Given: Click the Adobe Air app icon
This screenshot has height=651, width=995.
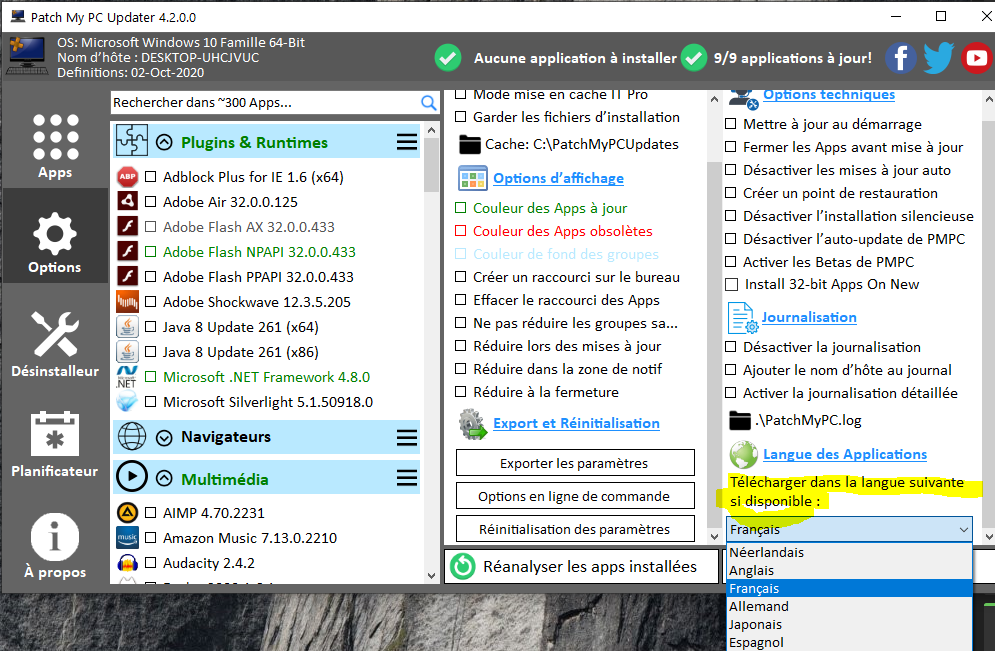Looking at the screenshot, I should 128,202.
